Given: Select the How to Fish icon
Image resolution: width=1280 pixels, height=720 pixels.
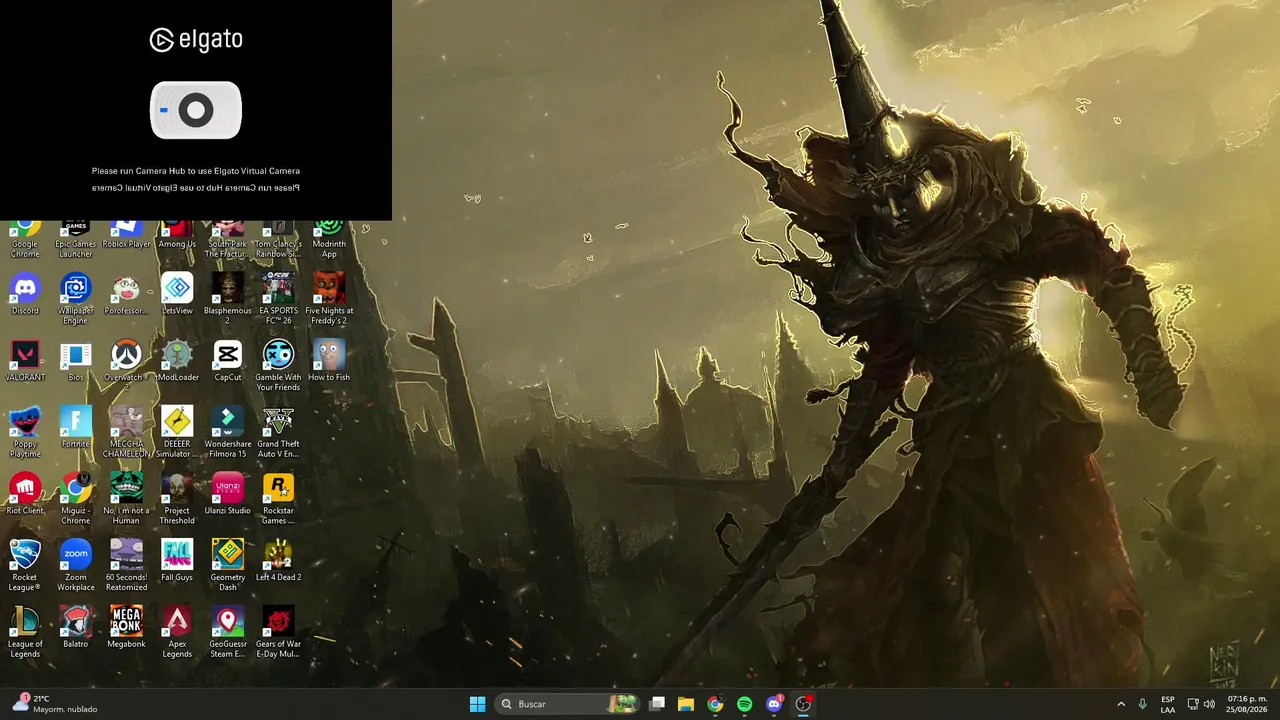Looking at the screenshot, I should tap(329, 361).
